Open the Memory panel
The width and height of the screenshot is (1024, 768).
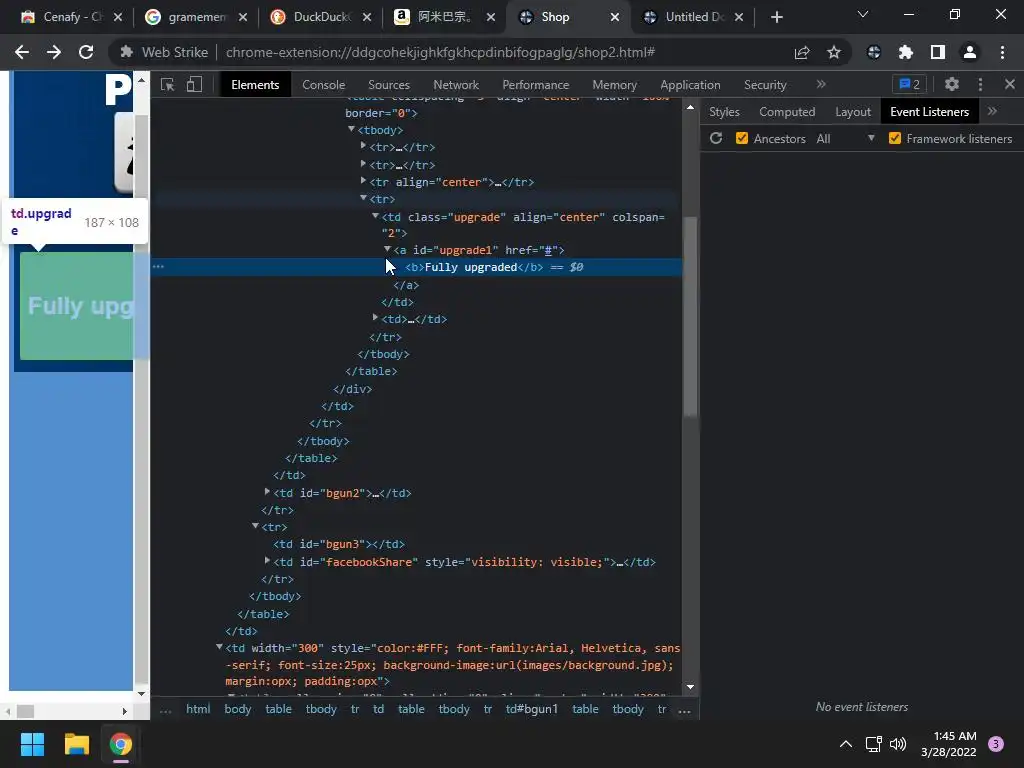615,85
